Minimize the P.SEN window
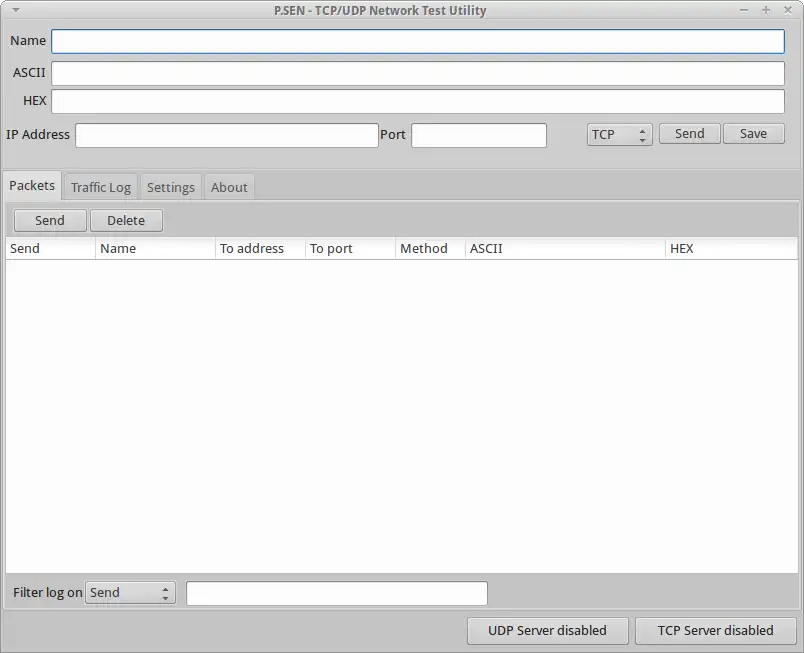The height and width of the screenshot is (653, 804). pos(743,10)
